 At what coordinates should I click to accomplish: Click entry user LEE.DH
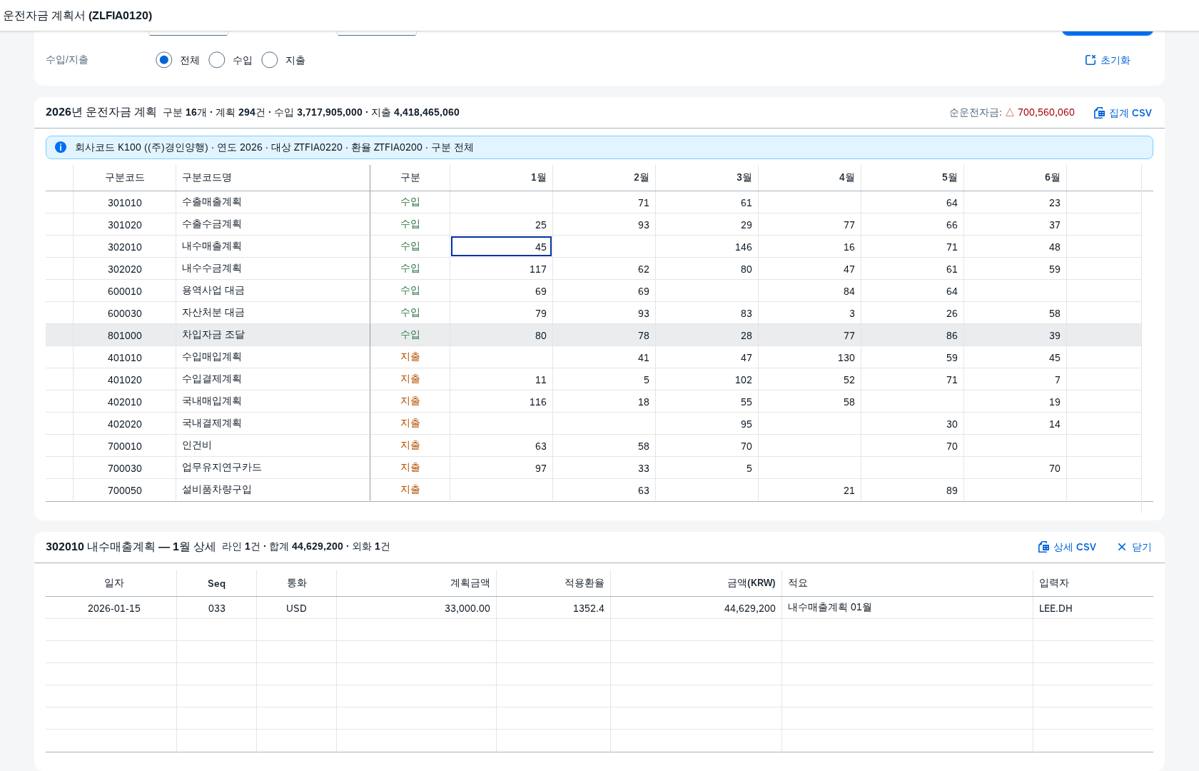[1055, 609]
